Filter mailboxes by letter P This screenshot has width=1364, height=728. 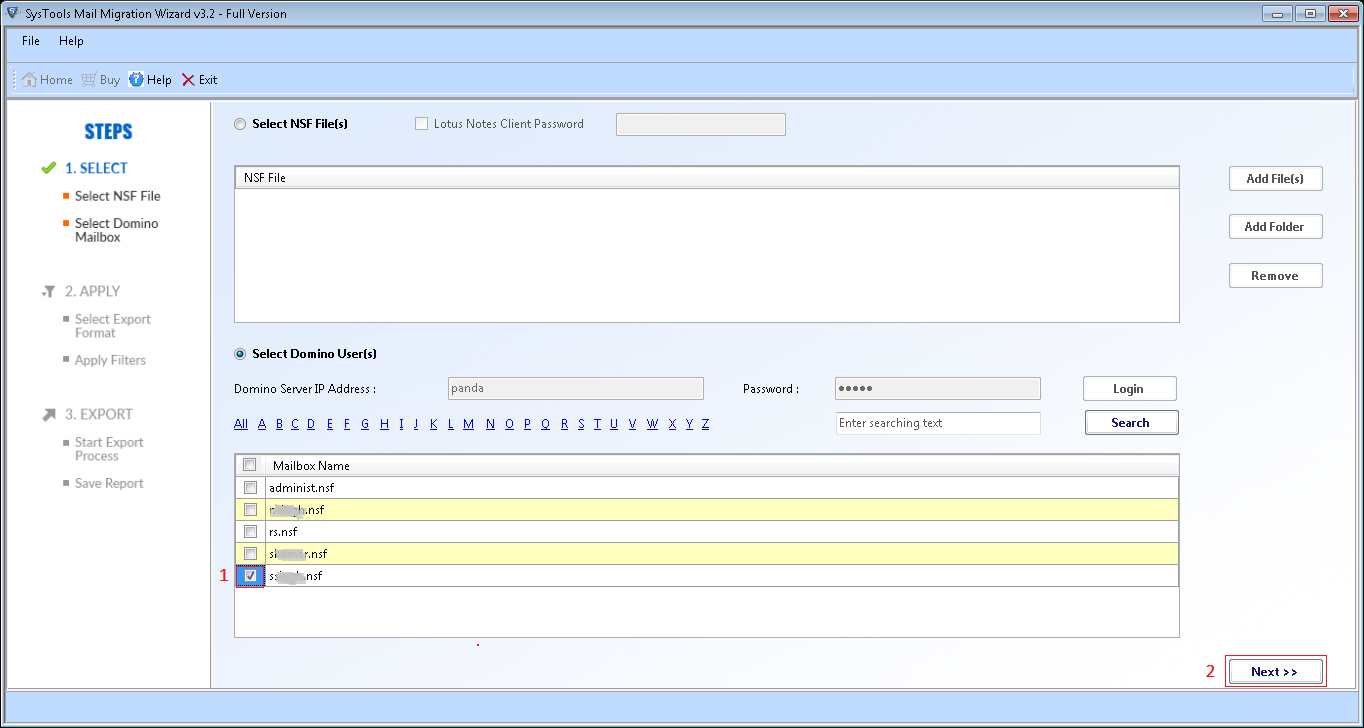click(x=527, y=424)
